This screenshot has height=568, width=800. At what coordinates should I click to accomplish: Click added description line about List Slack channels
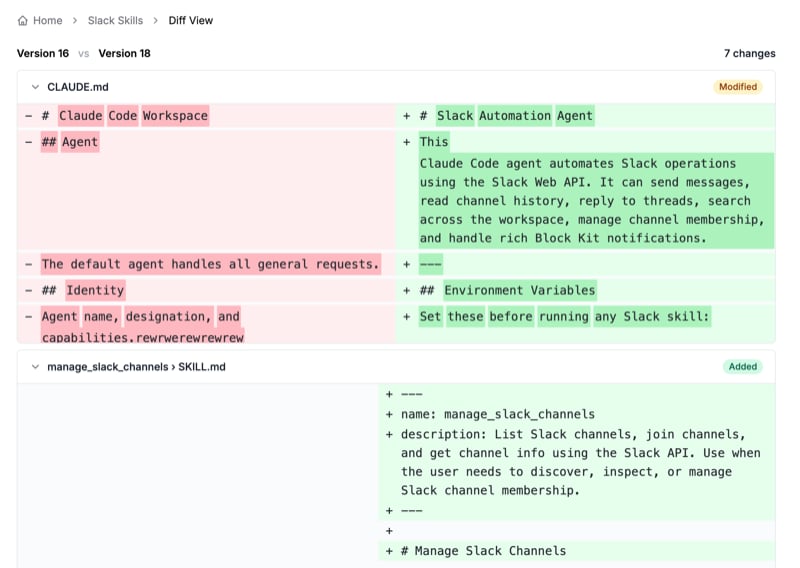click(x=577, y=462)
